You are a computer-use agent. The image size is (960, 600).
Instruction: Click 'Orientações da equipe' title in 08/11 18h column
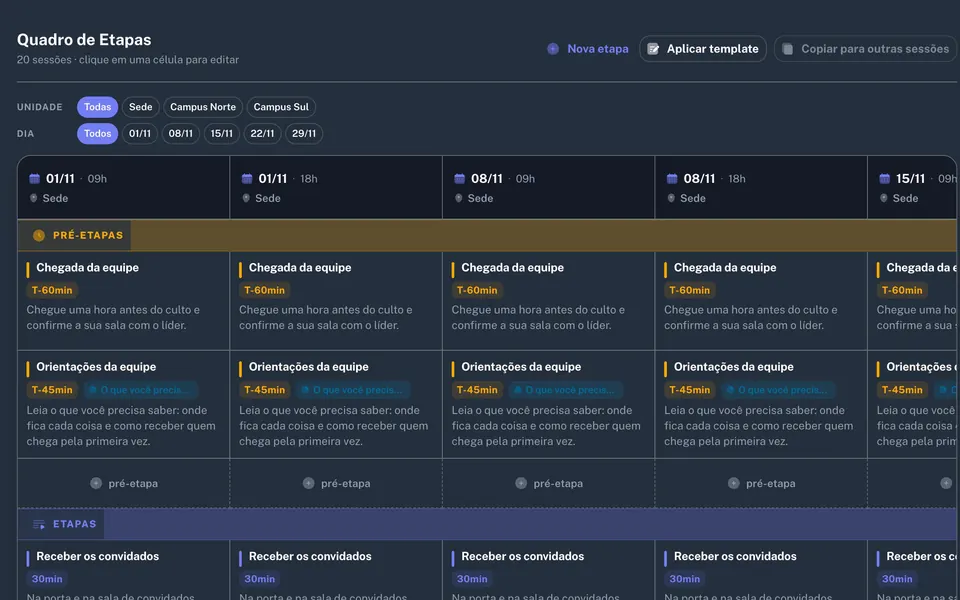733,367
